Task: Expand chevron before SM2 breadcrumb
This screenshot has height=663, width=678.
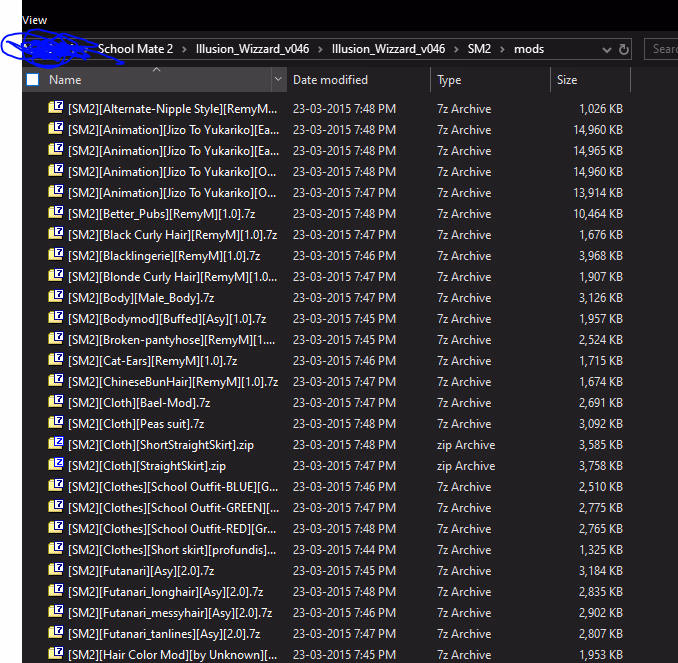Action: click(x=456, y=49)
